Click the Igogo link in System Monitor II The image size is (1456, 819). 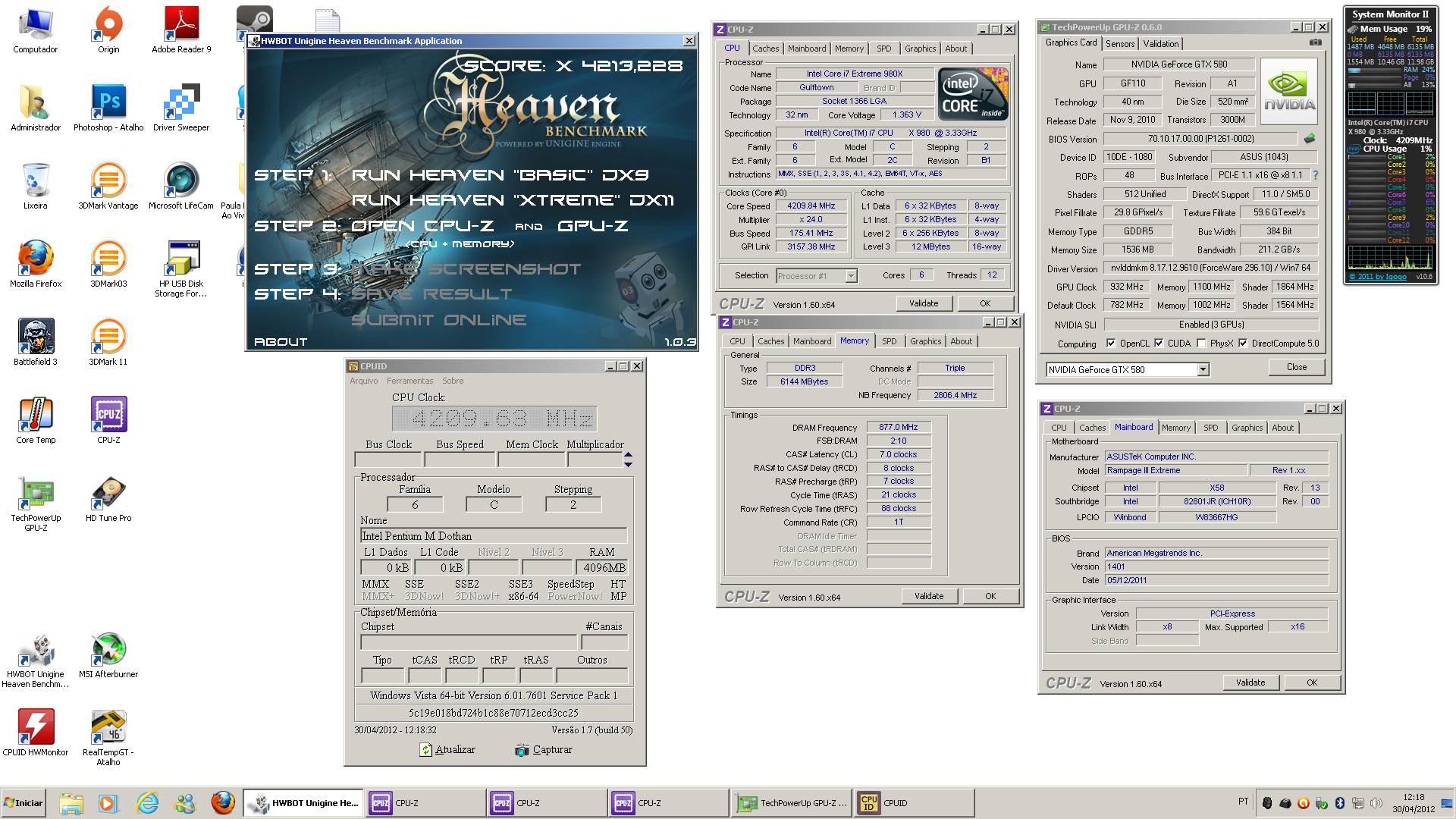[1377, 276]
